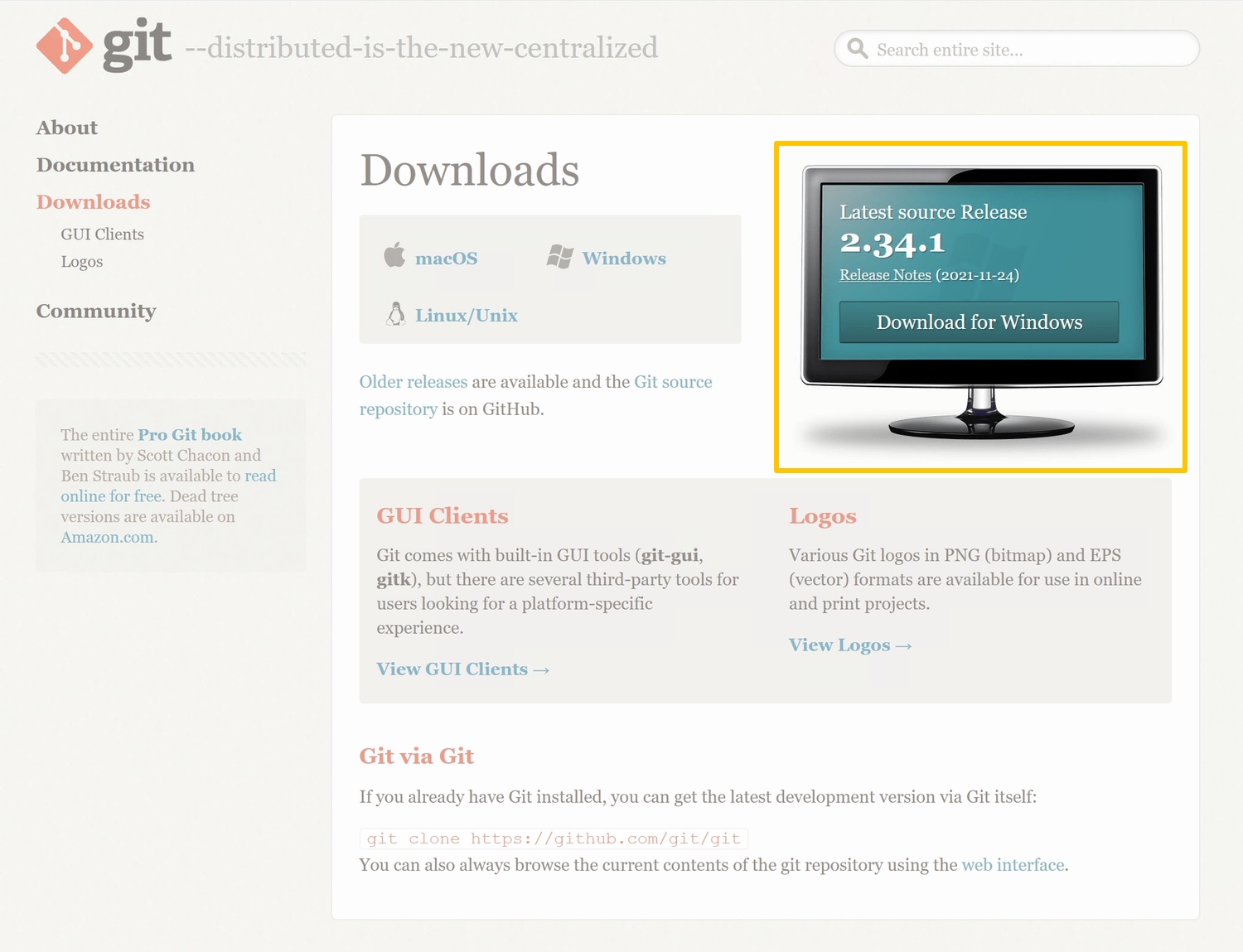Open the Release Notes link
This screenshot has width=1243, height=952.
click(885, 274)
